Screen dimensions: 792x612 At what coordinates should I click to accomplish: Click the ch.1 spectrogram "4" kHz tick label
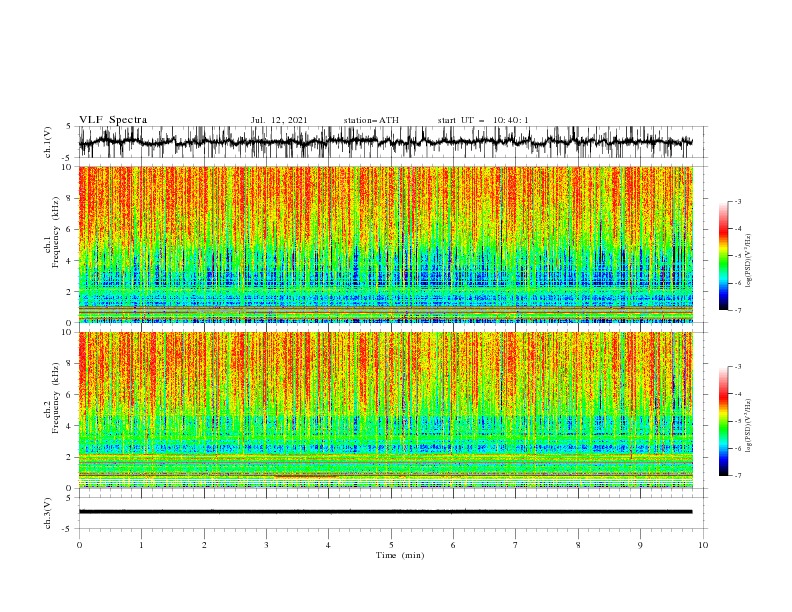pos(70,261)
